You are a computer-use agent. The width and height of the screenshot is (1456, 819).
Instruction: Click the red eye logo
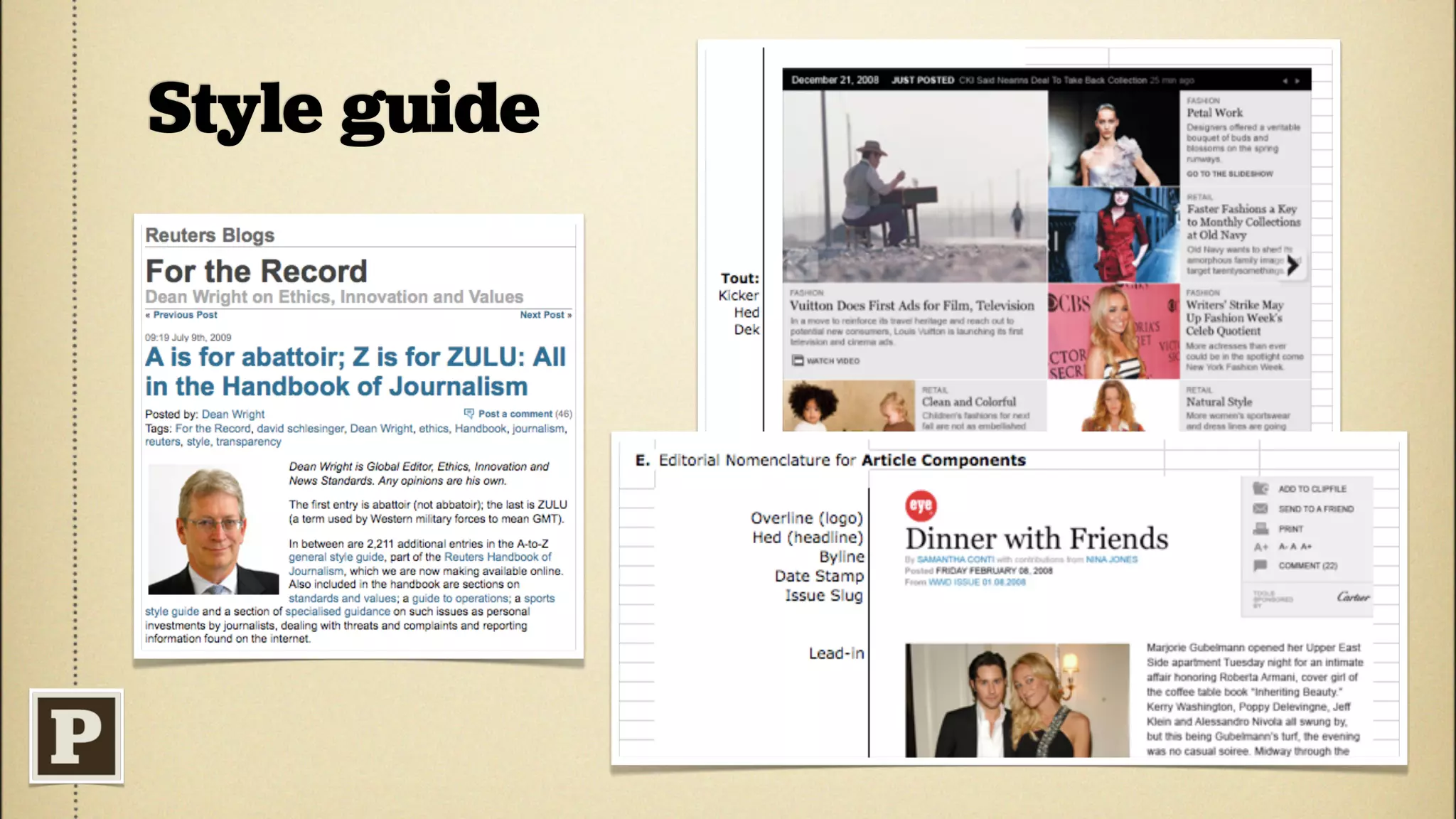tap(921, 505)
